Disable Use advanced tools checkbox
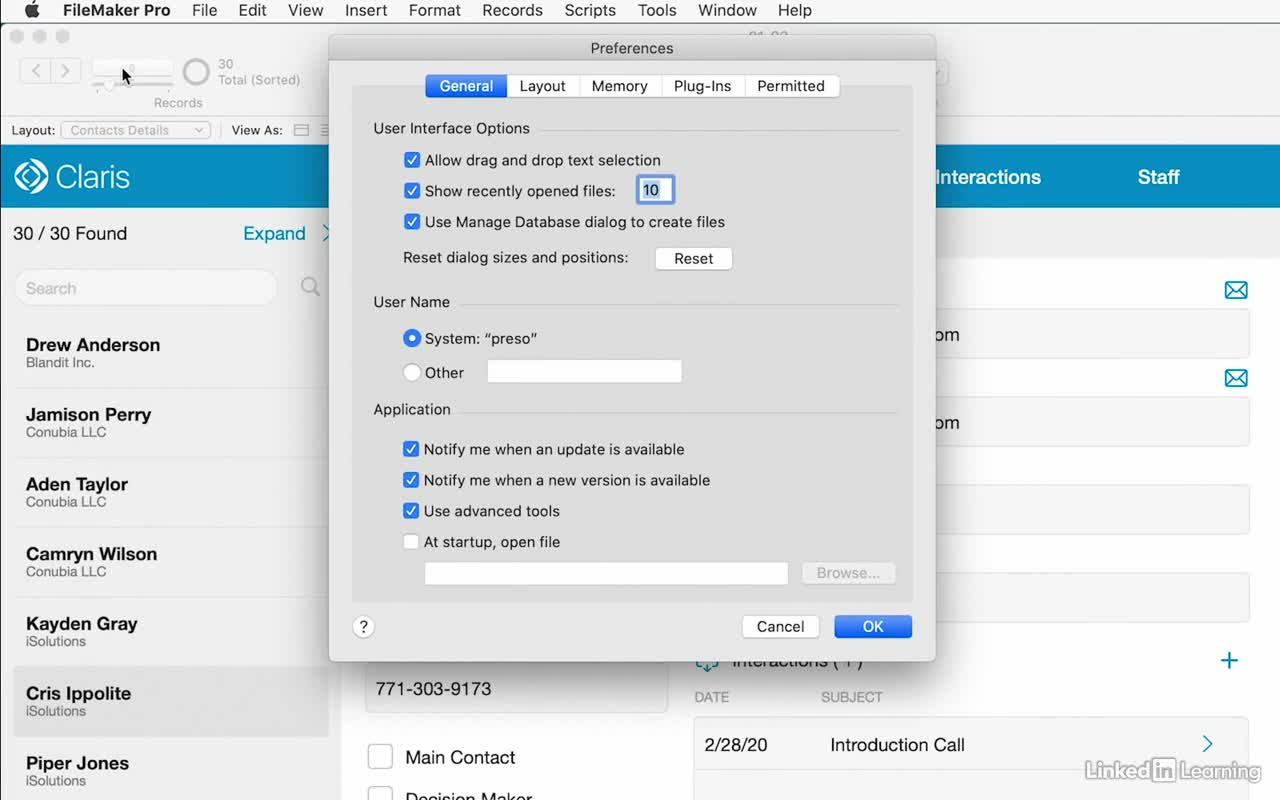The height and width of the screenshot is (800, 1280). (410, 511)
